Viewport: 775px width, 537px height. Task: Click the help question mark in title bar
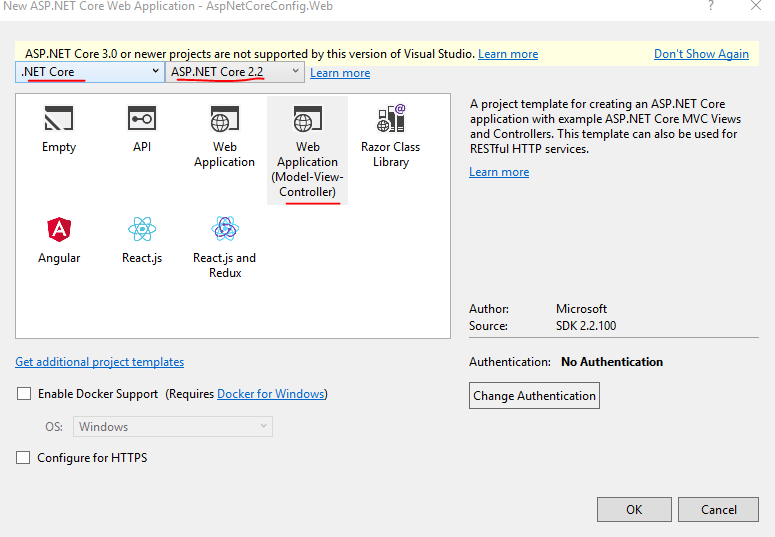coord(710,6)
